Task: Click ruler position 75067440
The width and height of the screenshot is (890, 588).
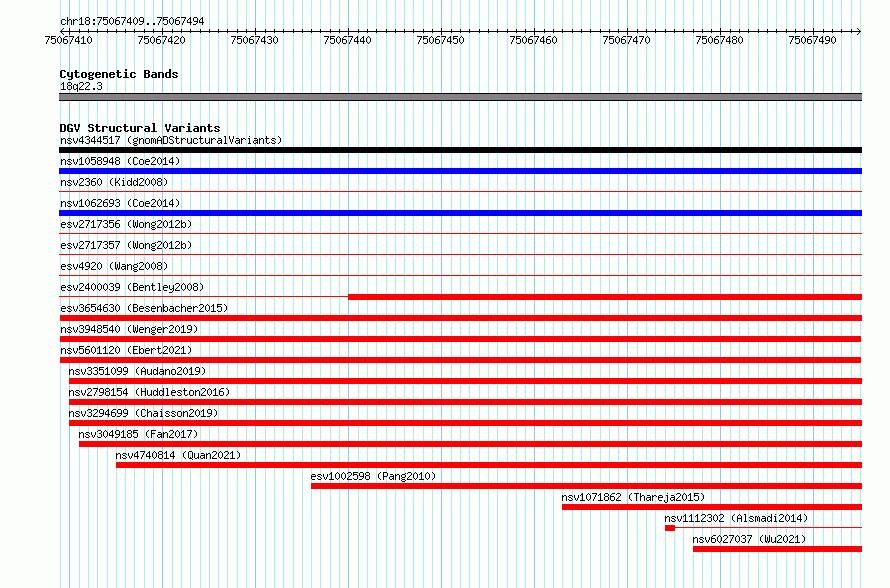Action: coord(347,40)
